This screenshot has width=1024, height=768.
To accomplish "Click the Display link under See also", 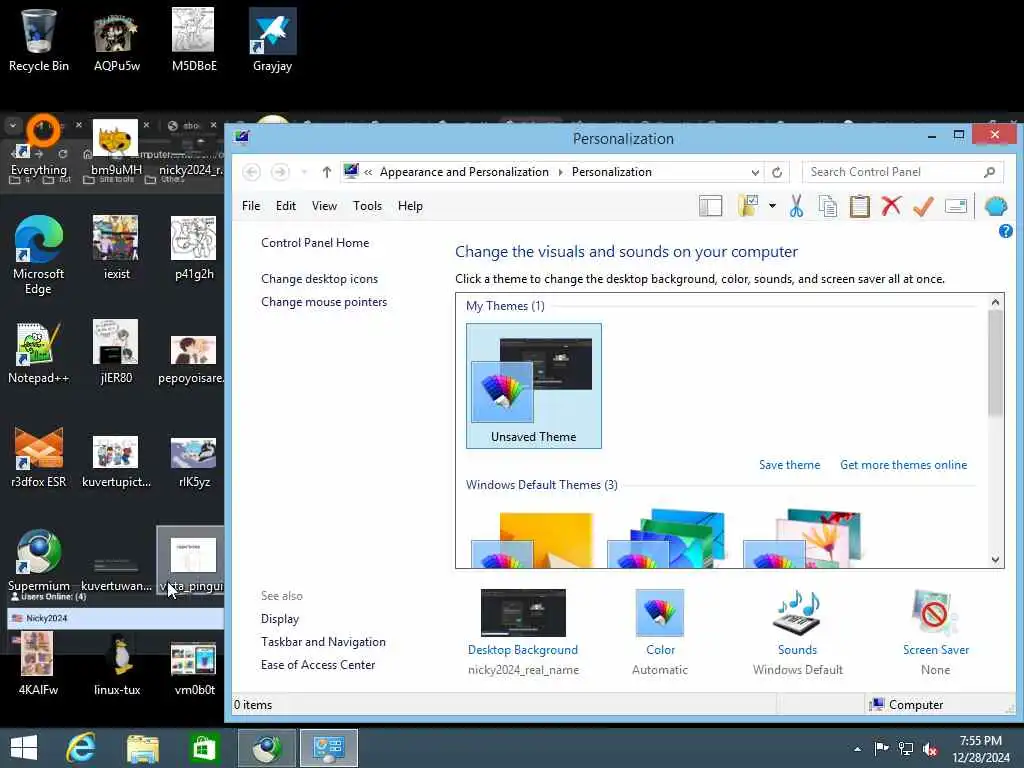I will tap(280, 619).
